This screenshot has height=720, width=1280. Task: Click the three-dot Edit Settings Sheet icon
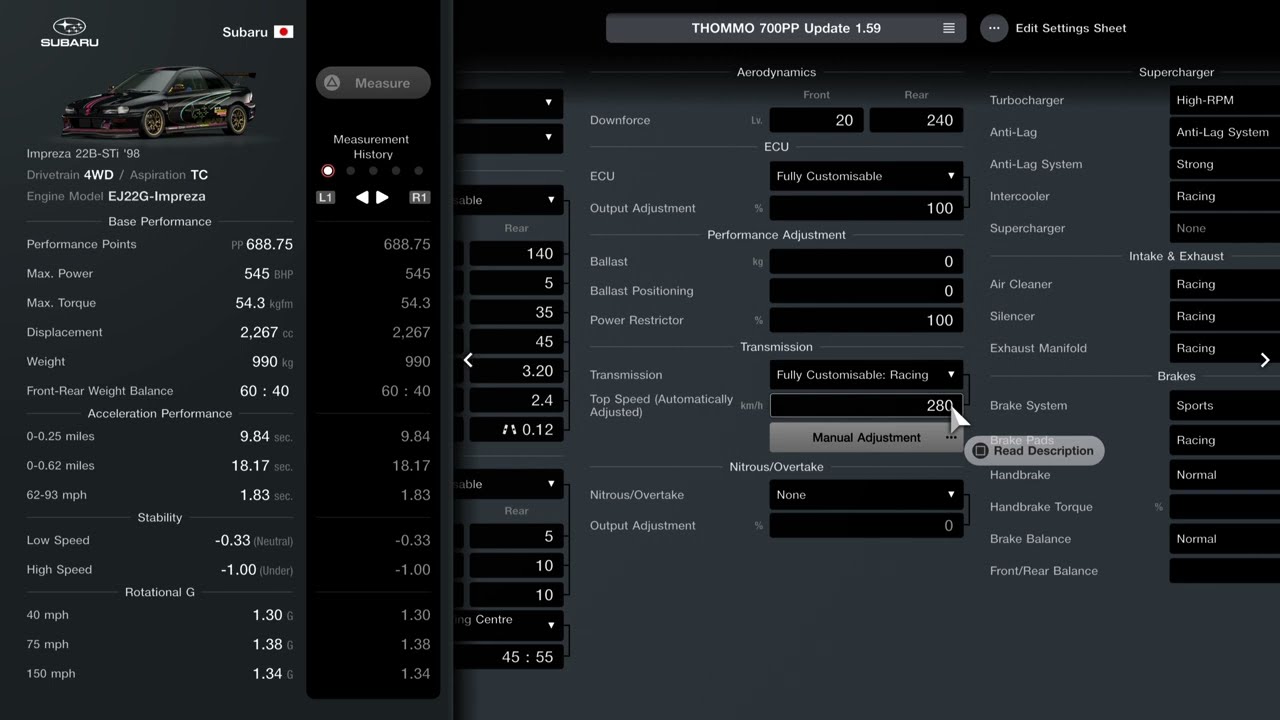(x=994, y=28)
